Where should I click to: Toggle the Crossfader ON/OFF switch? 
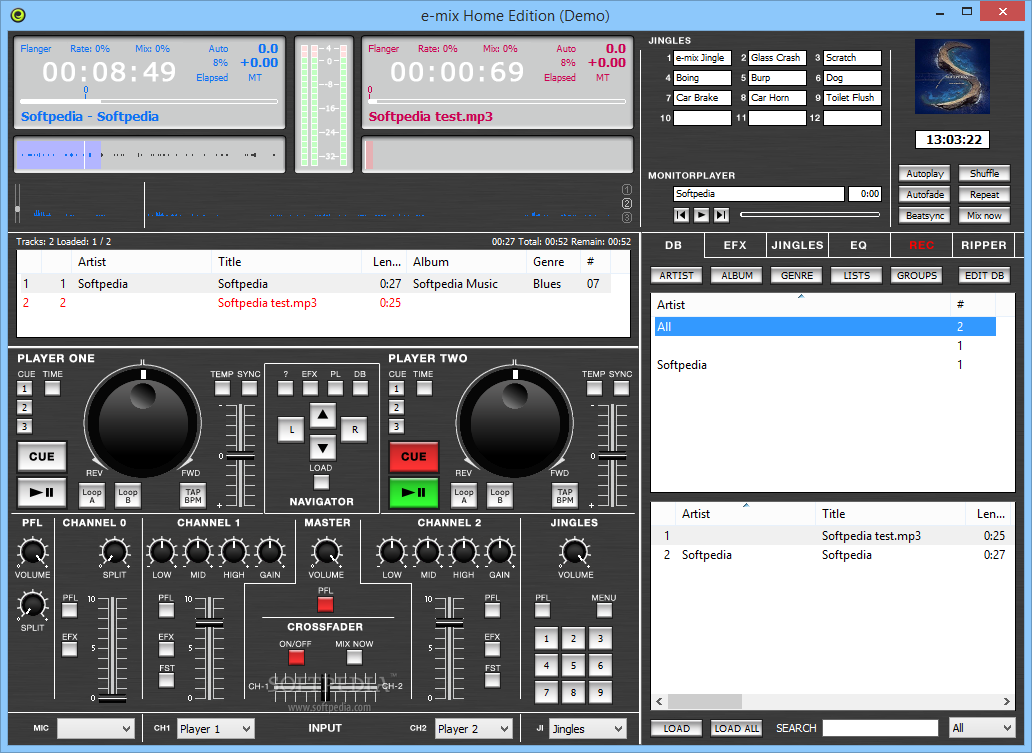[x=296, y=657]
